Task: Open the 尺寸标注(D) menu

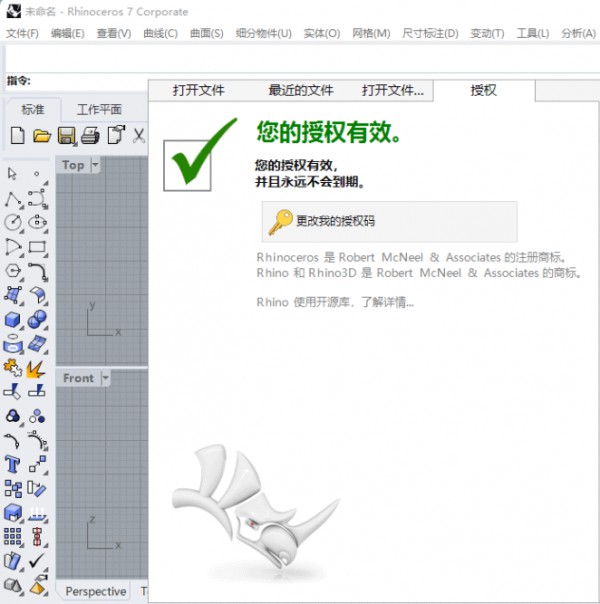Action: (430, 34)
